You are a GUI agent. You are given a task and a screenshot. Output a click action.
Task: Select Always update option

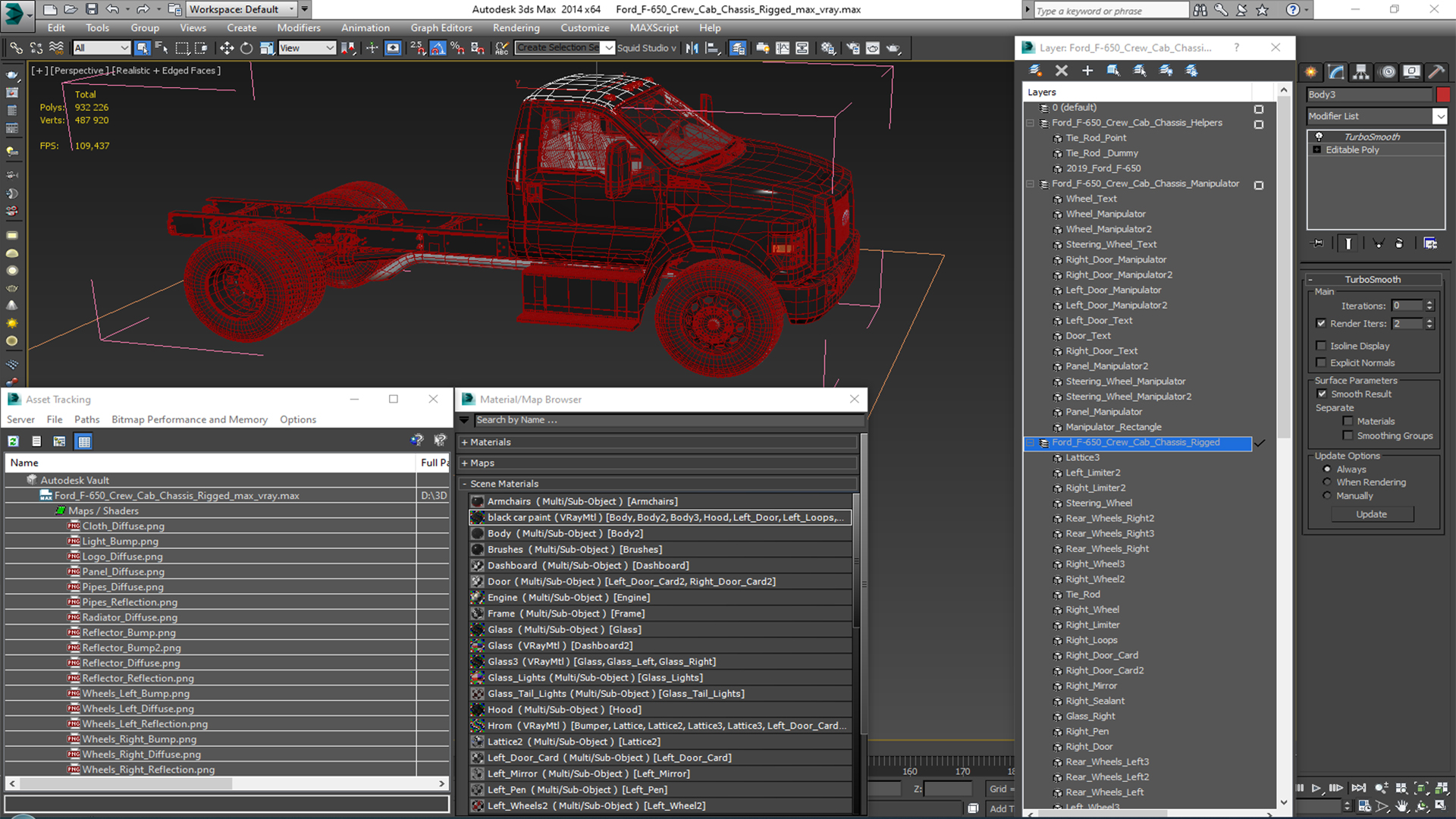click(x=1326, y=469)
